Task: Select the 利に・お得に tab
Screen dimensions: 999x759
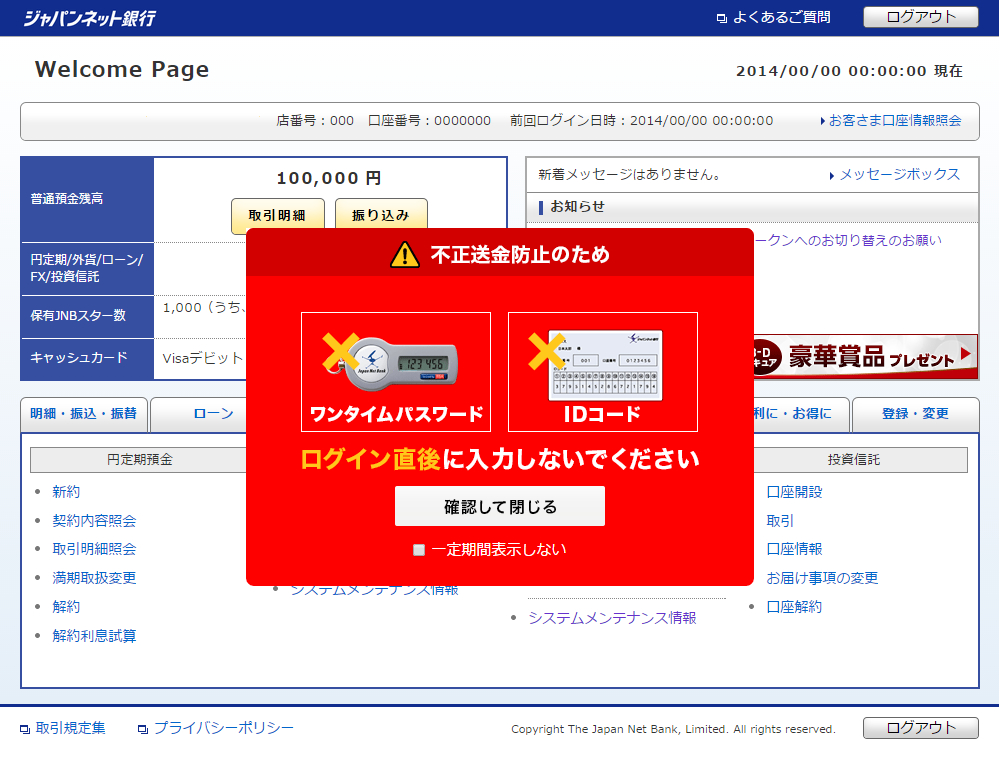Action: [x=801, y=414]
